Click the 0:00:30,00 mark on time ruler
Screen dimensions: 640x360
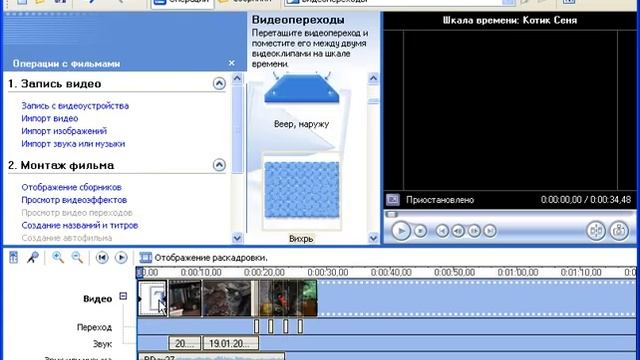(328, 272)
